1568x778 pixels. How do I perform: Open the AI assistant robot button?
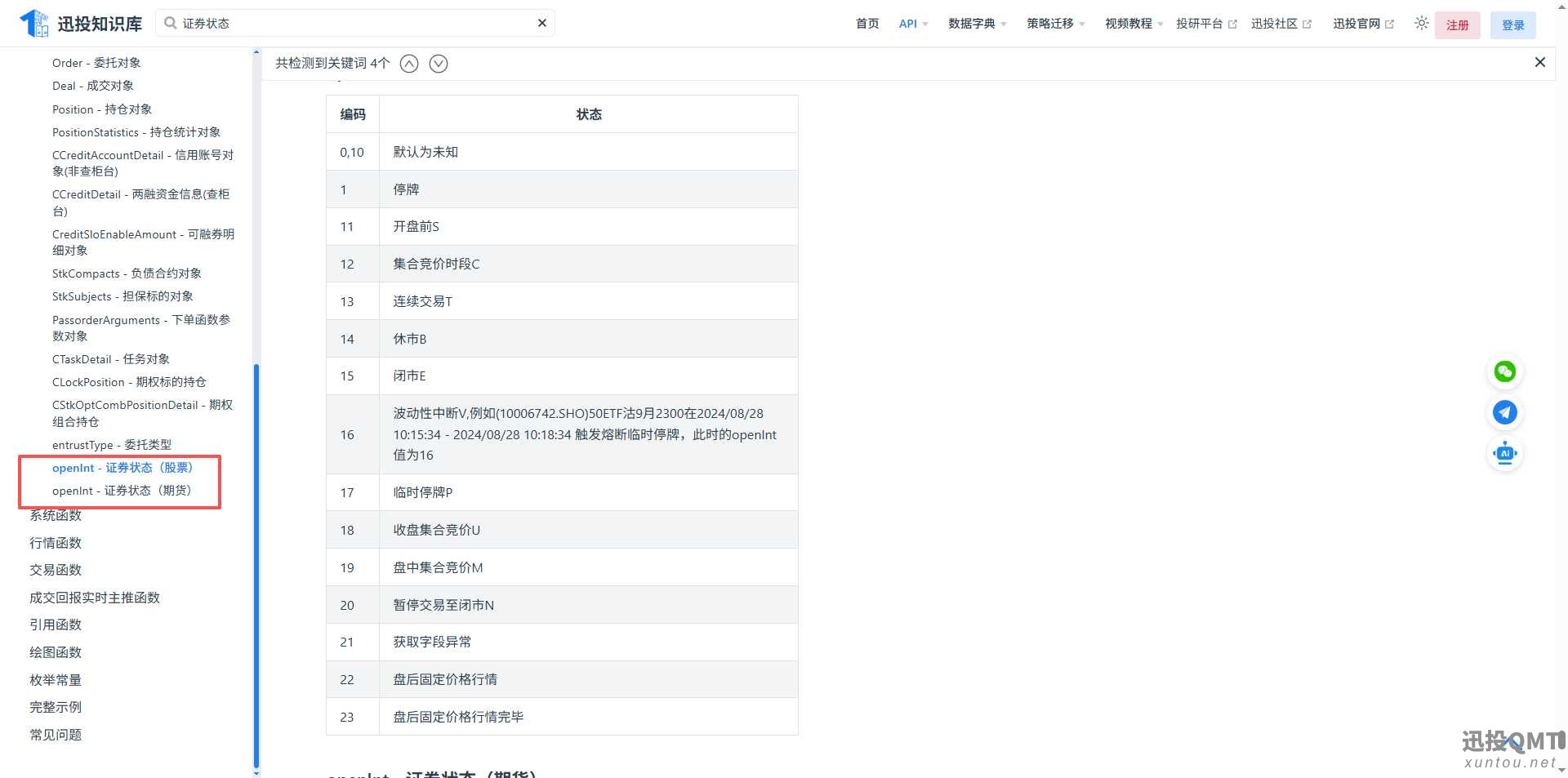[1504, 454]
